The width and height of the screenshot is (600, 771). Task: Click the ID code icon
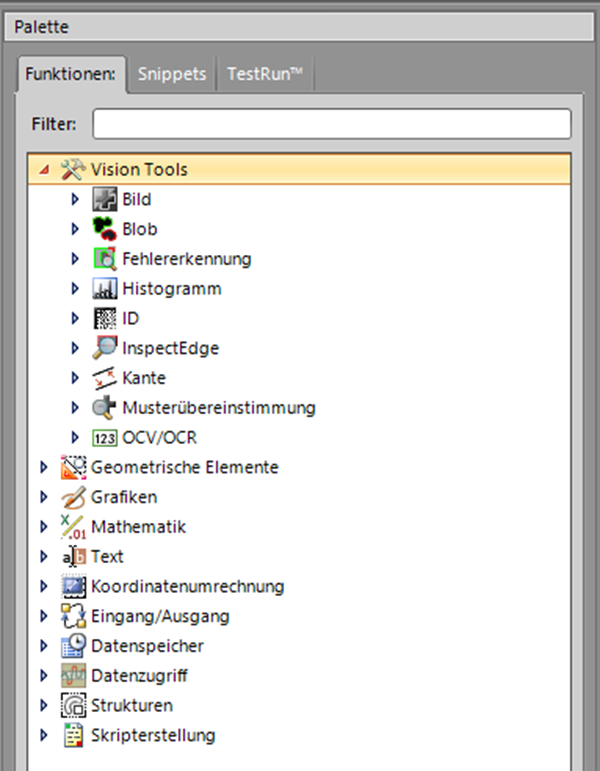(104, 318)
